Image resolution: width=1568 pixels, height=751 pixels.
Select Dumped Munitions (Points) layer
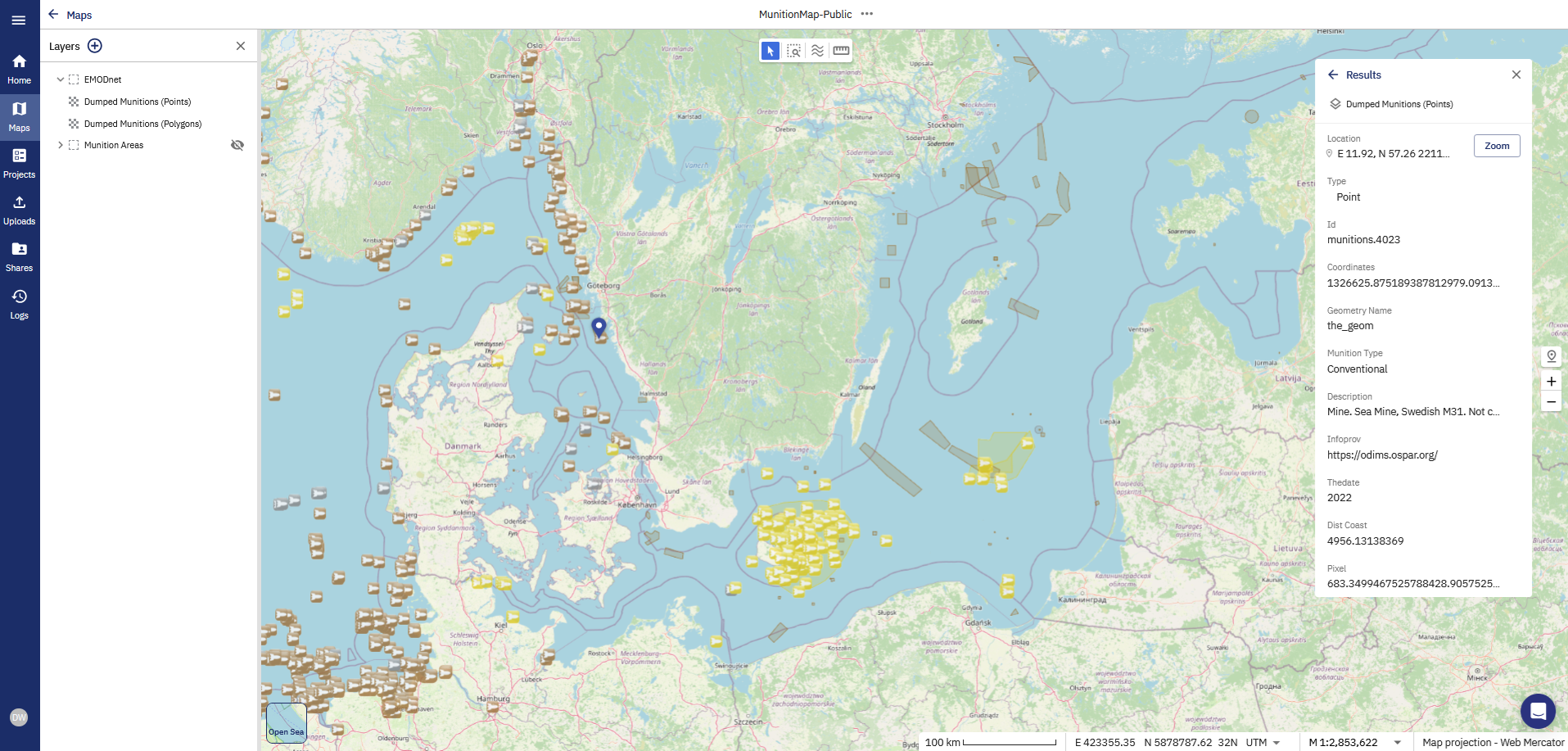point(138,102)
